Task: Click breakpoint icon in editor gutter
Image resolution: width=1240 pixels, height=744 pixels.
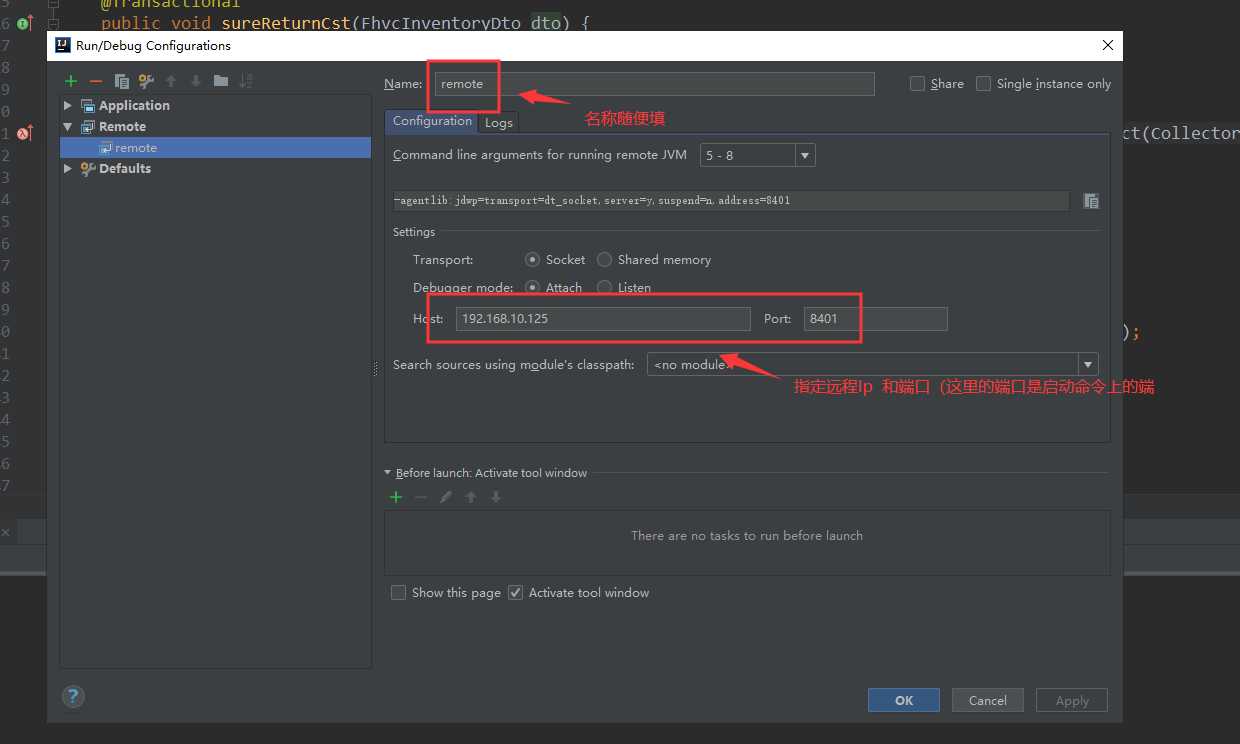Action: coord(25,133)
